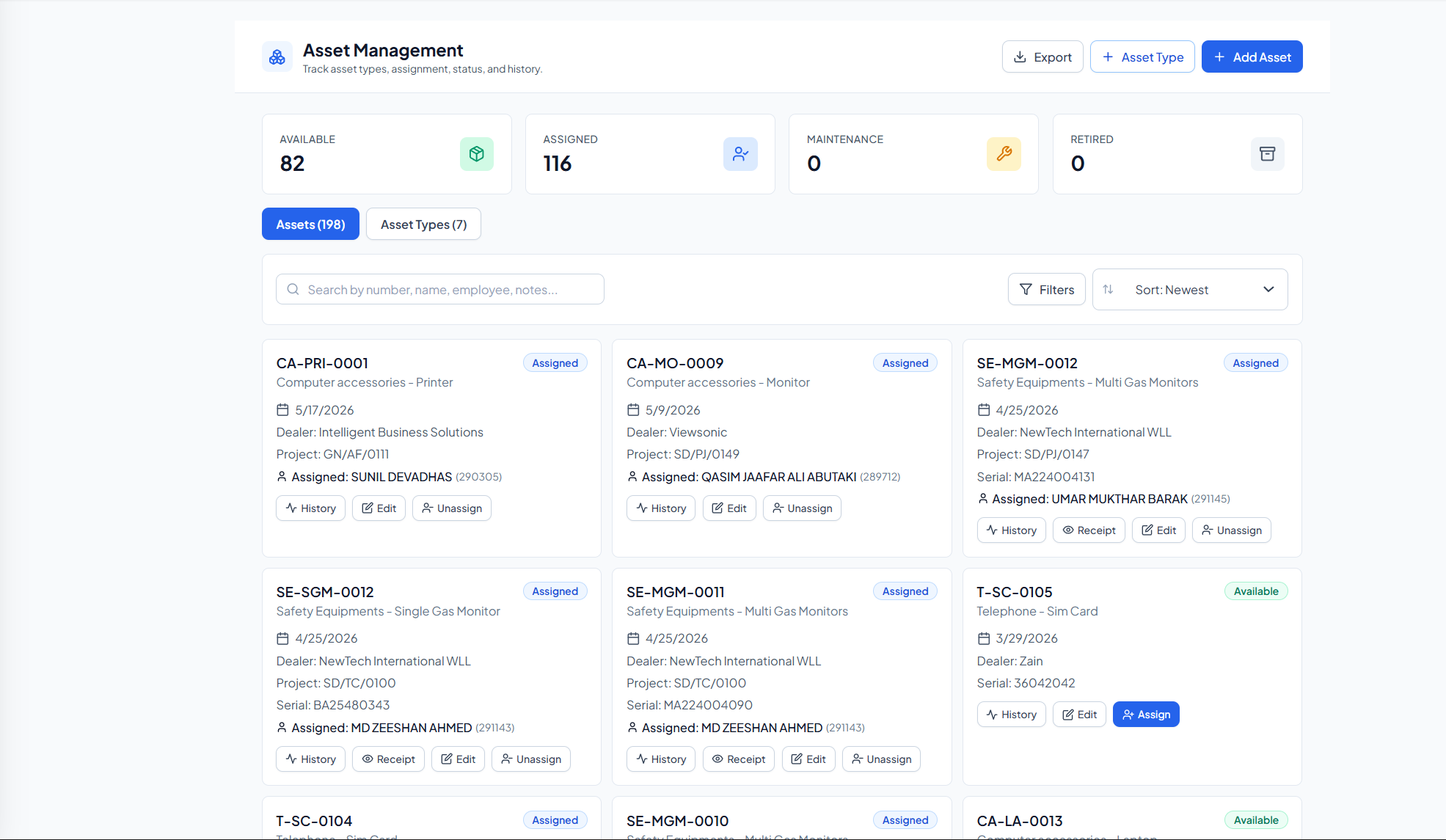Click the calendar icon on CA-MO-0009
This screenshot has height=840, width=1446.
(633, 409)
